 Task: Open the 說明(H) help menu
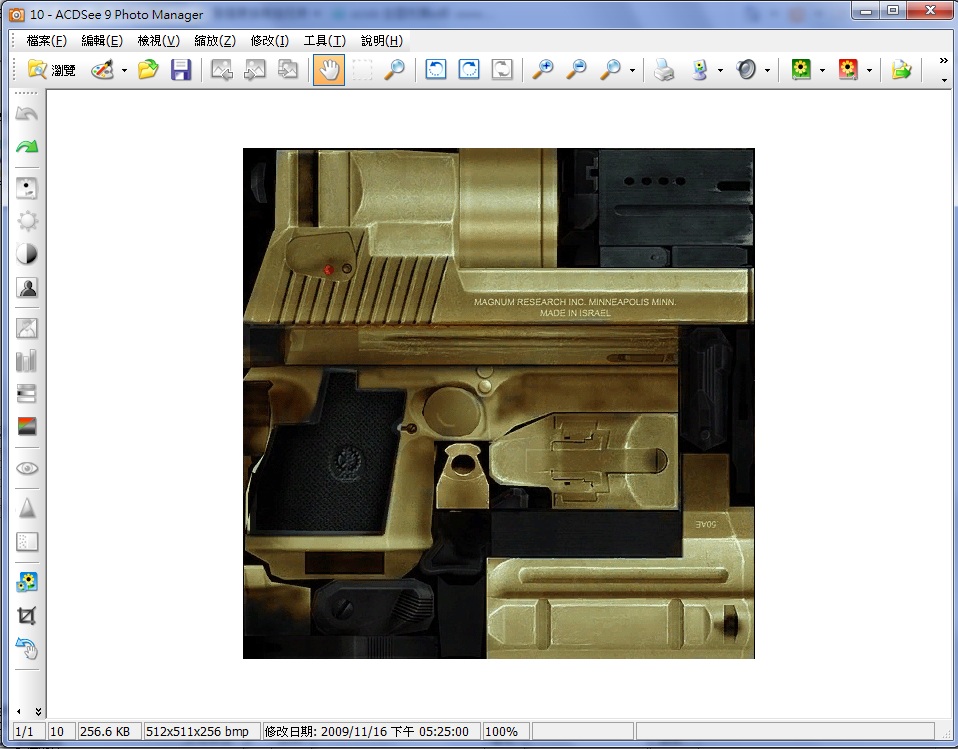(x=382, y=41)
